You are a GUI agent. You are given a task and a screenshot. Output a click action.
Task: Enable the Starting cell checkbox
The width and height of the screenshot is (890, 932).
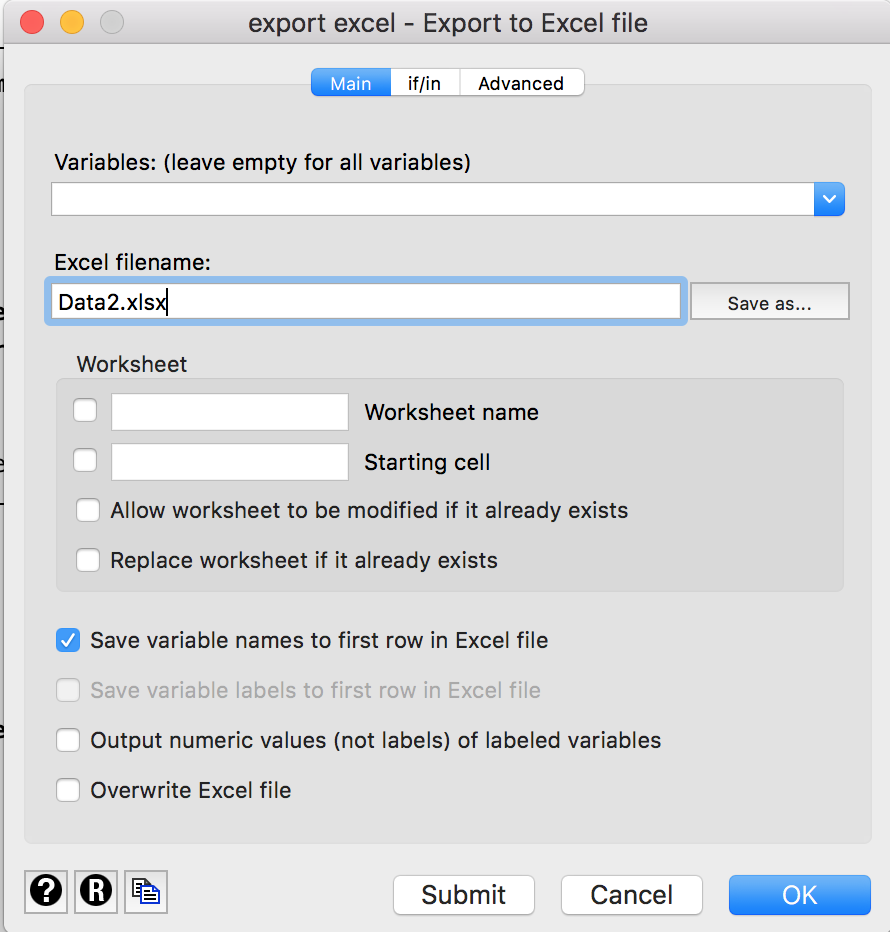tap(85, 460)
